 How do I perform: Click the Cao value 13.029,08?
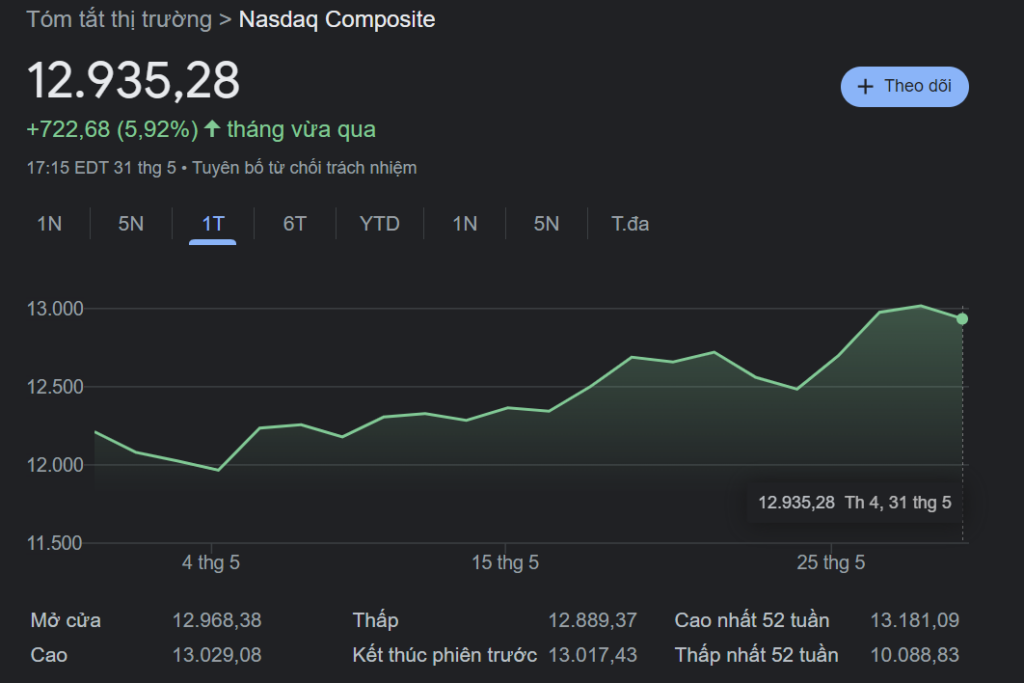click(217, 654)
